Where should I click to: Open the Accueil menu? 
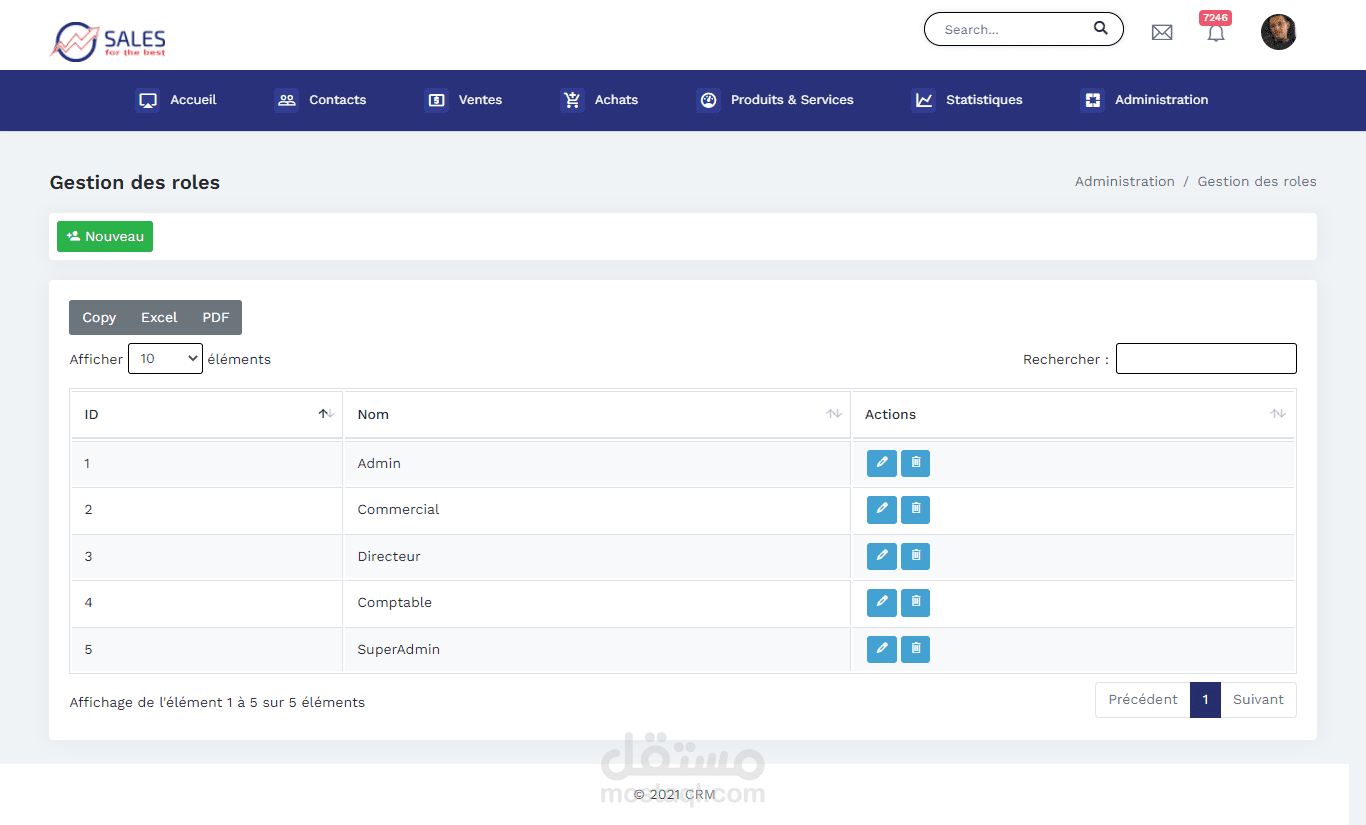pyautogui.click(x=176, y=100)
